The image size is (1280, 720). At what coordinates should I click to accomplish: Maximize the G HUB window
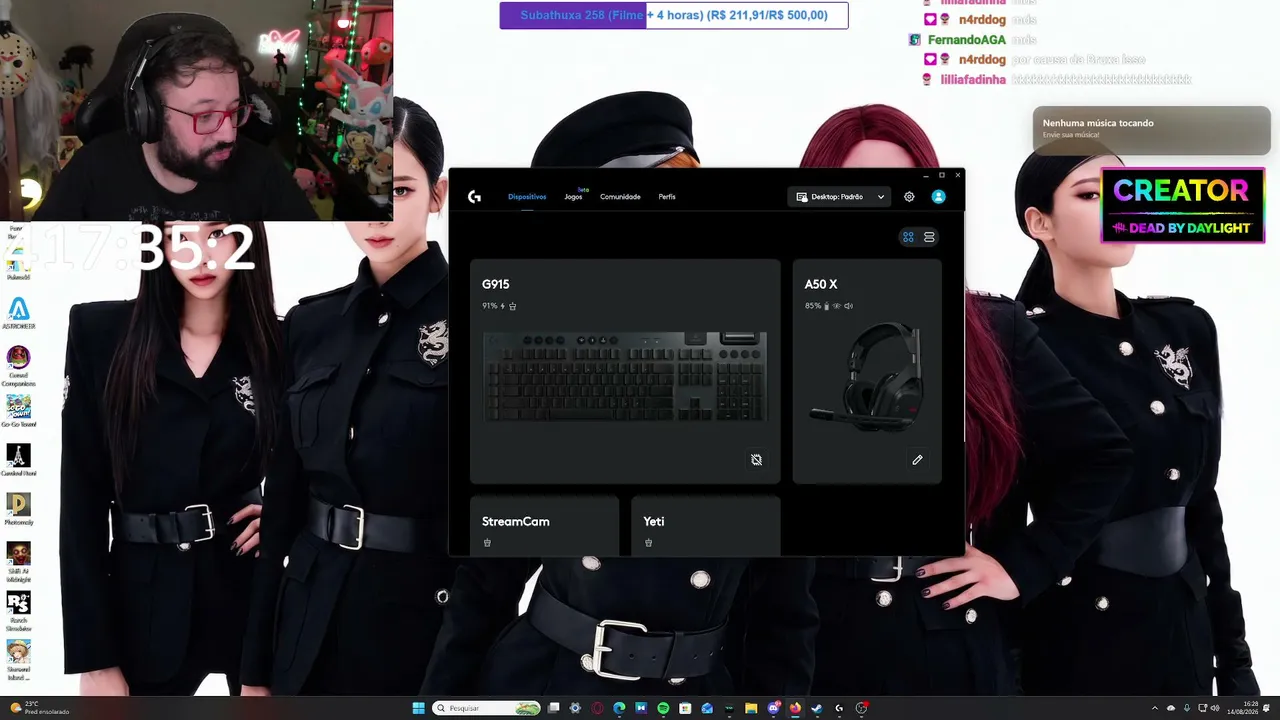tap(942, 175)
